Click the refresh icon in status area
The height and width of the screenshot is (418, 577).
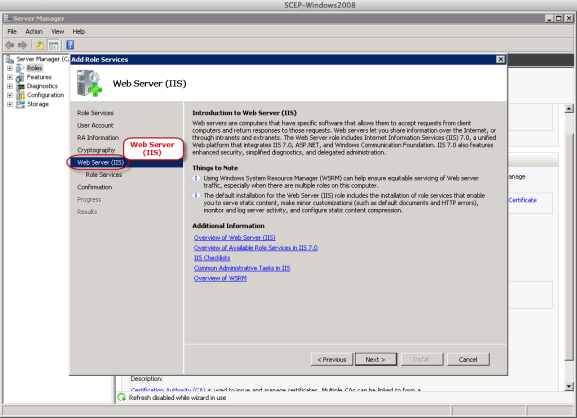point(121,397)
